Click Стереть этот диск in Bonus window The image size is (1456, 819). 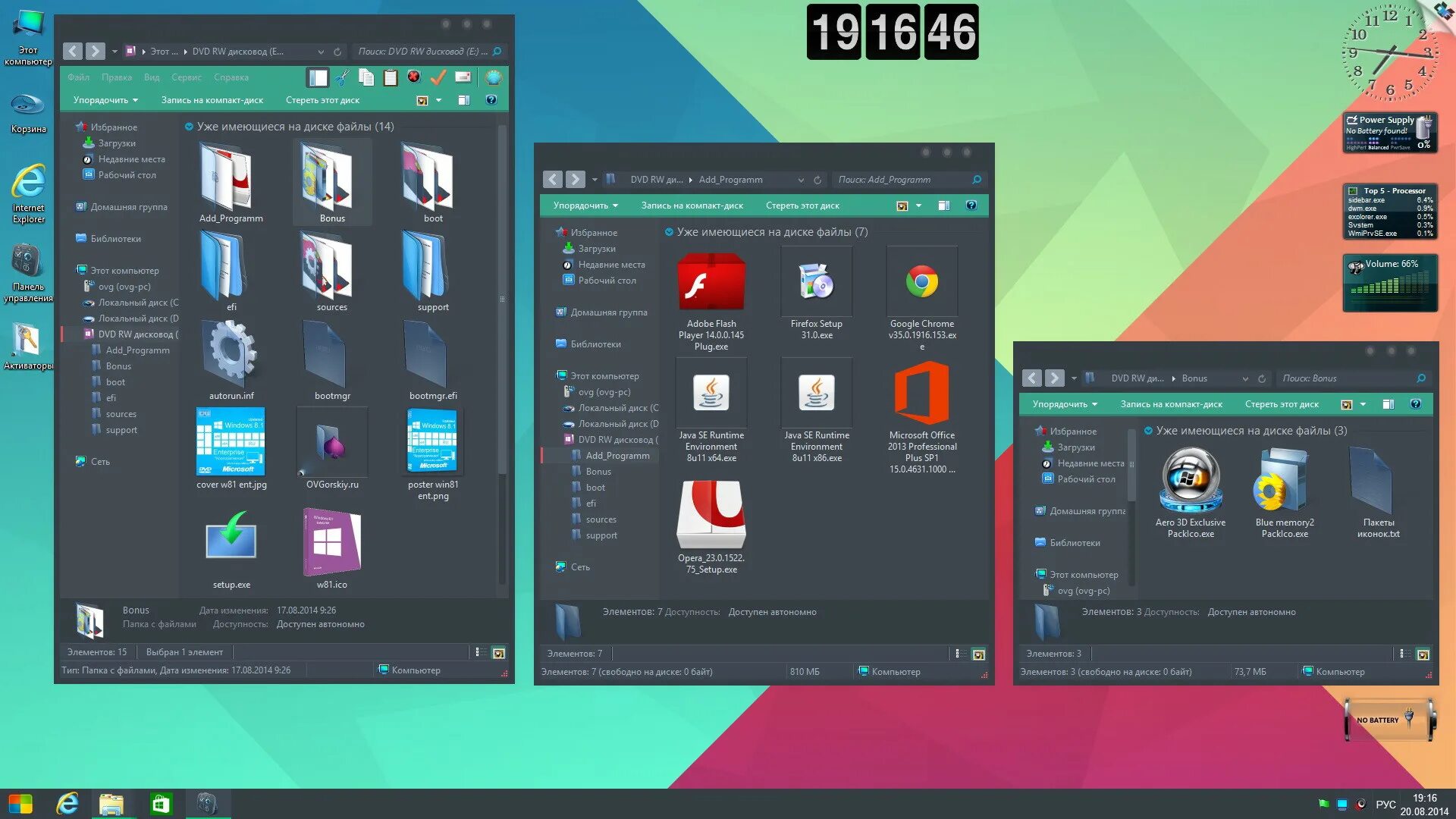(x=1281, y=404)
